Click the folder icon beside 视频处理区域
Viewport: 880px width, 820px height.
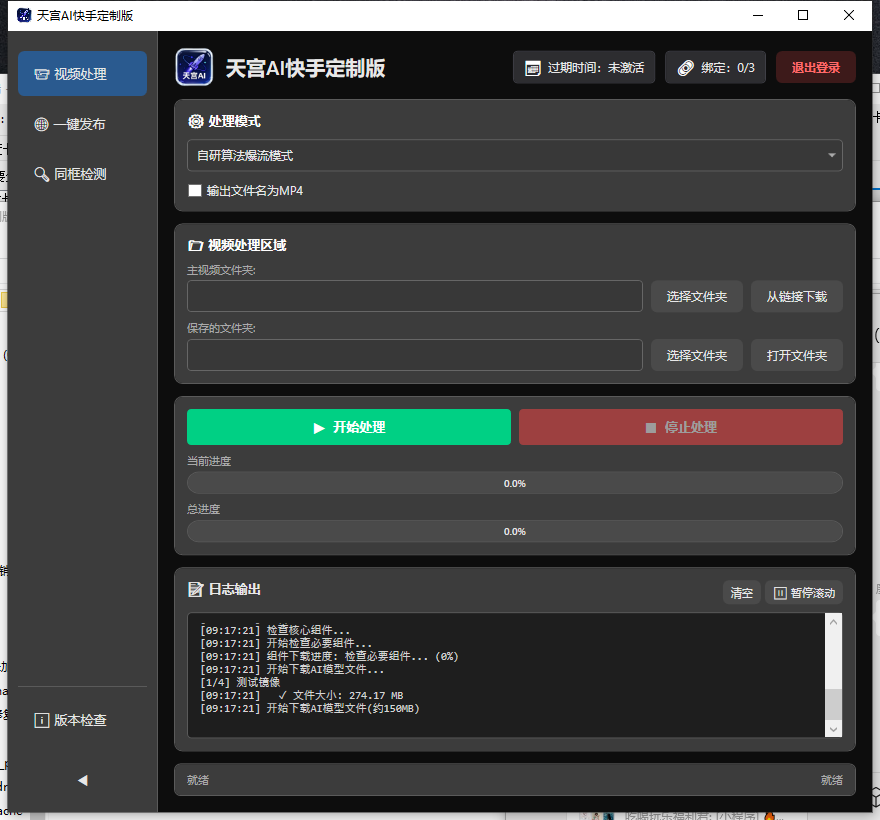click(196, 245)
